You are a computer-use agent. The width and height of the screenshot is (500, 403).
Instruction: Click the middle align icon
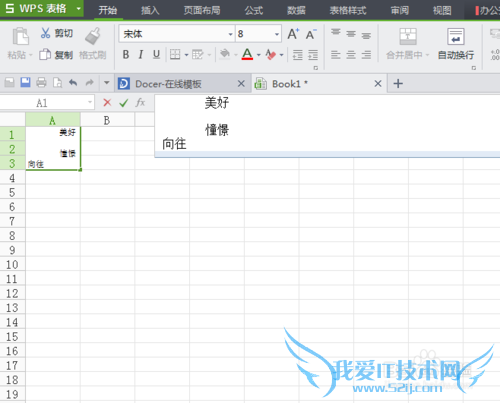pyautogui.click(x=351, y=34)
